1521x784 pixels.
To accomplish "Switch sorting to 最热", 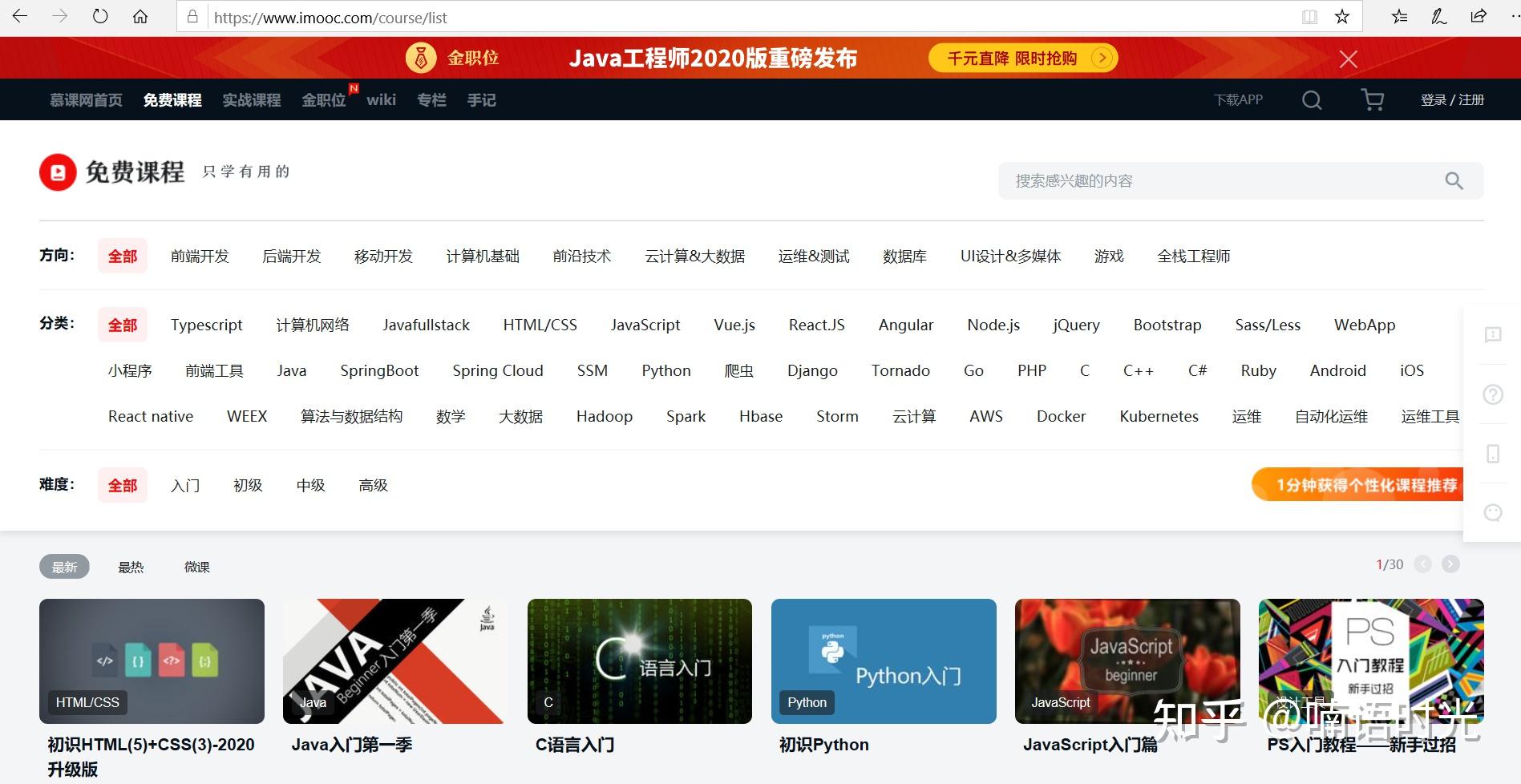I will [131, 567].
